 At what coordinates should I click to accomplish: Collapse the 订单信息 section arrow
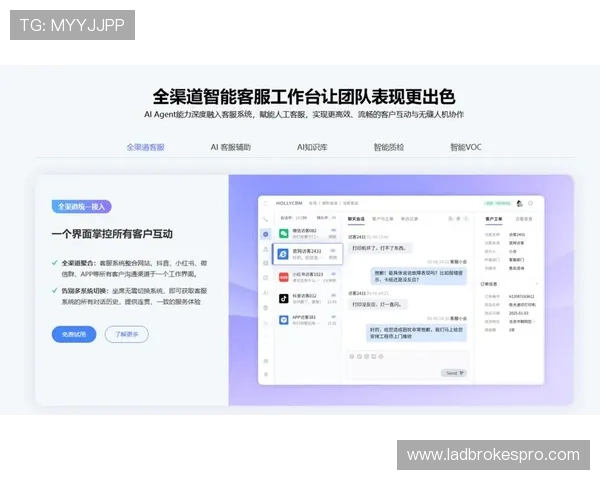pos(536,284)
